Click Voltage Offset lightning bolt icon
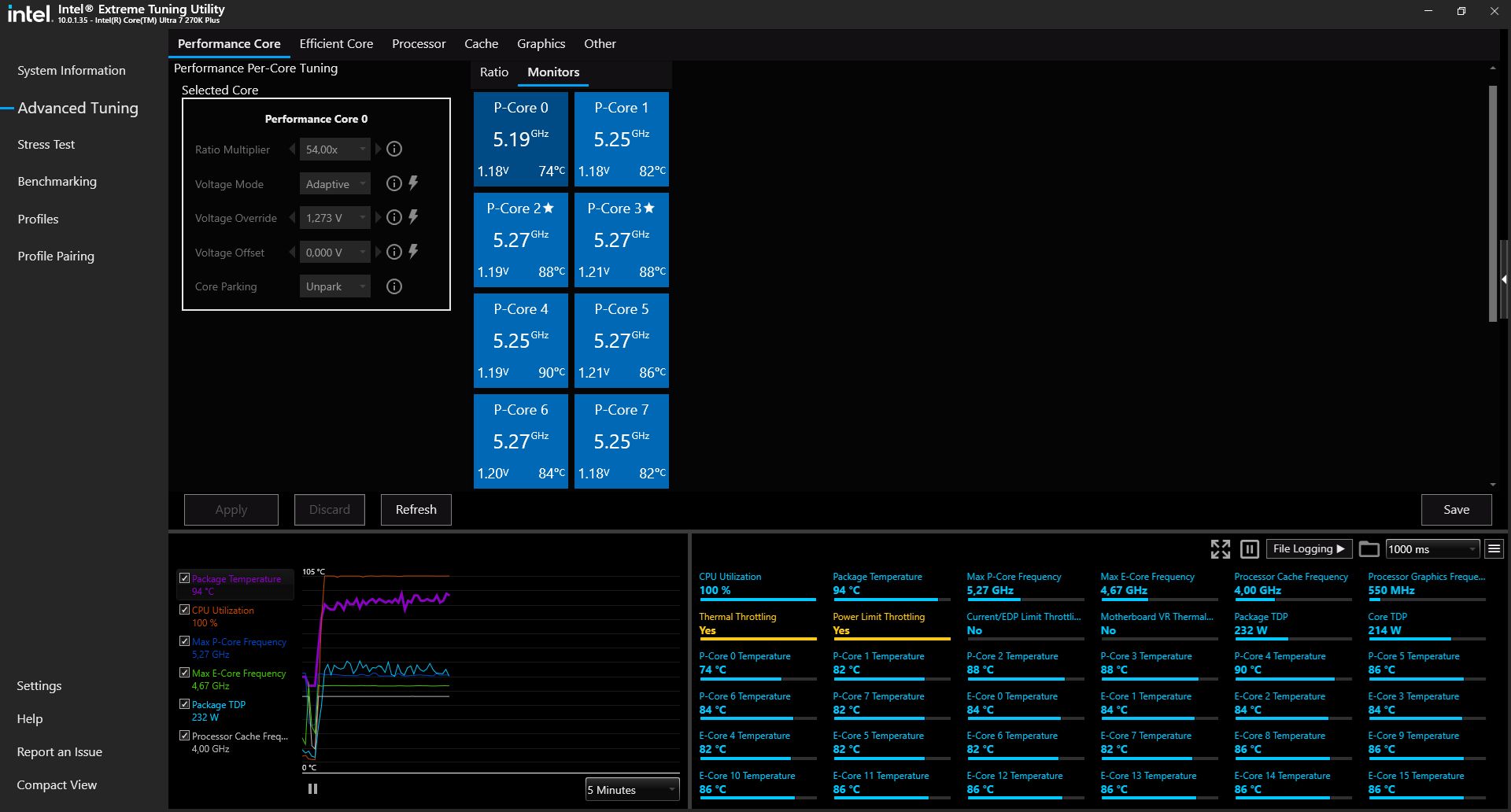Image resolution: width=1511 pixels, height=812 pixels. 413,251
